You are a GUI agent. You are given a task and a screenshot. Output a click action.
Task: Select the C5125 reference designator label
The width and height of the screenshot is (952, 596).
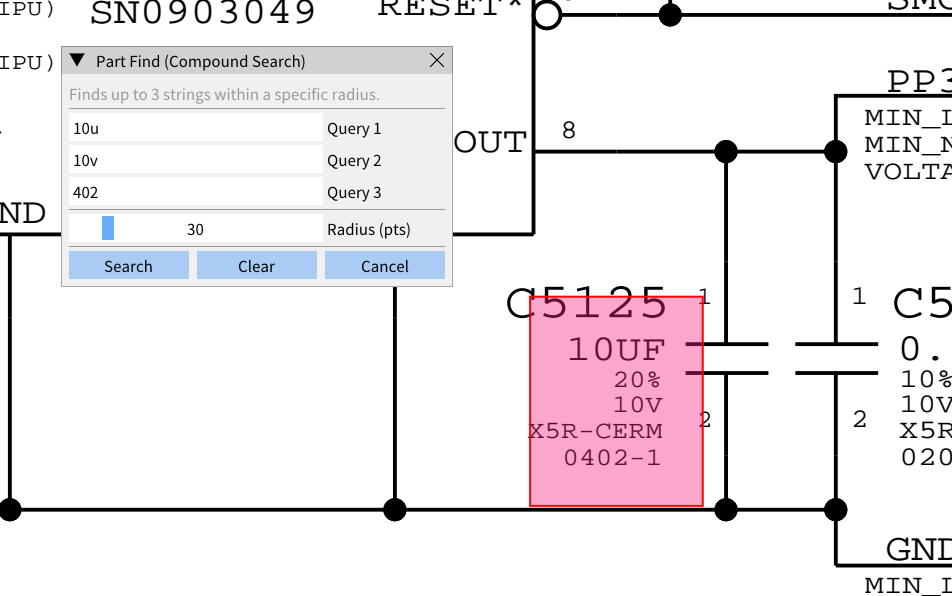point(586,301)
